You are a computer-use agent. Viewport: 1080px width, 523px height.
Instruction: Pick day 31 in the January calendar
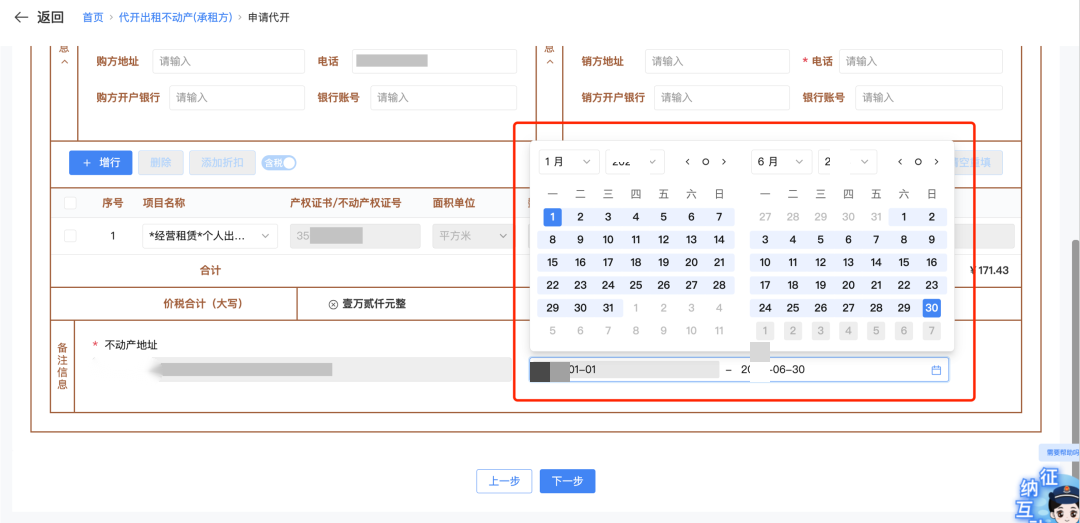click(608, 308)
